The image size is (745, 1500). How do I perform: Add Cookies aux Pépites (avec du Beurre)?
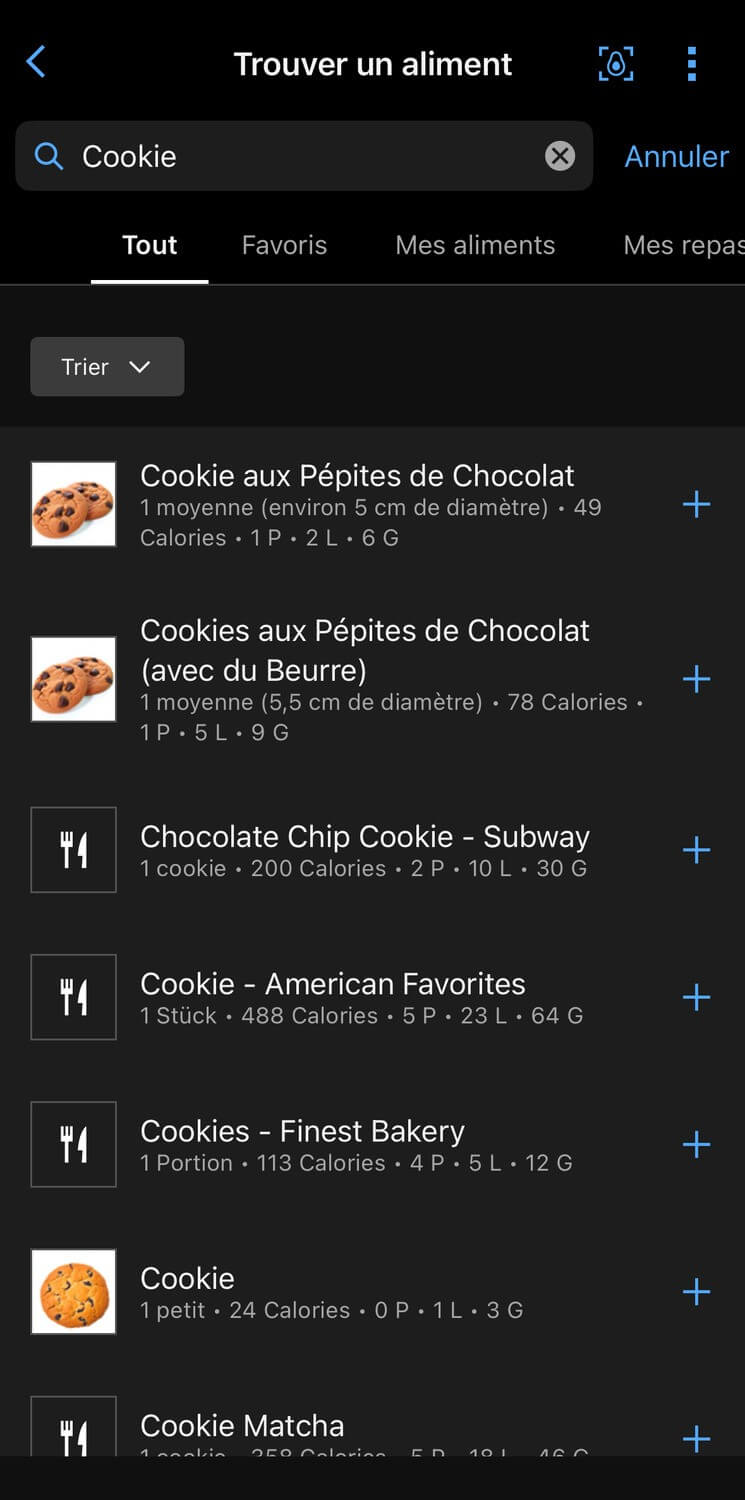click(x=696, y=680)
